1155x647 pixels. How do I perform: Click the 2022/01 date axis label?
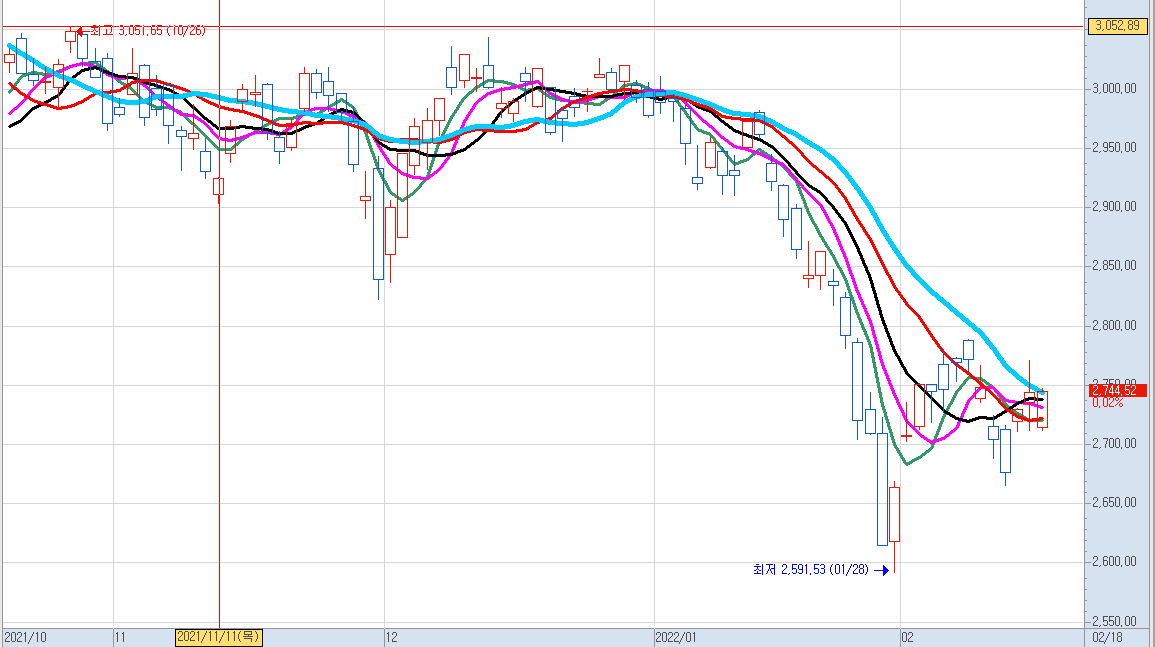coord(675,637)
